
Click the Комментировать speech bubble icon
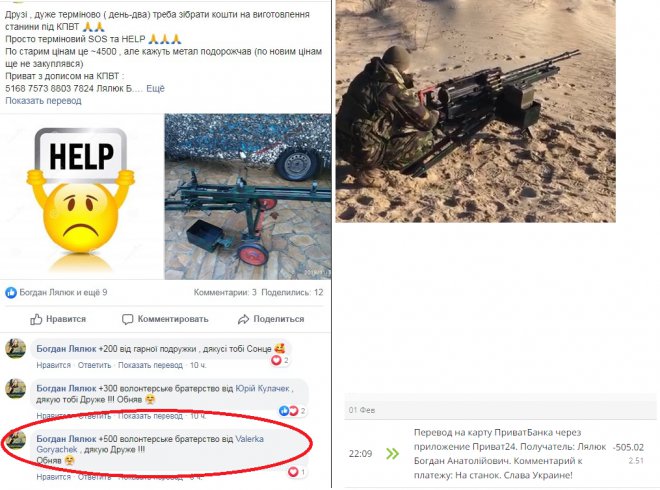(127, 320)
